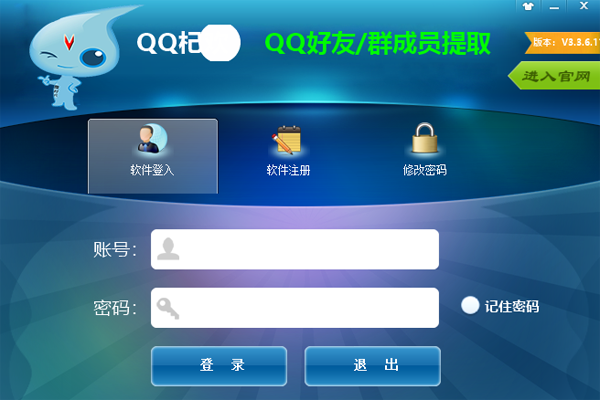Switch to the 软件登入 tab

pos(153,156)
